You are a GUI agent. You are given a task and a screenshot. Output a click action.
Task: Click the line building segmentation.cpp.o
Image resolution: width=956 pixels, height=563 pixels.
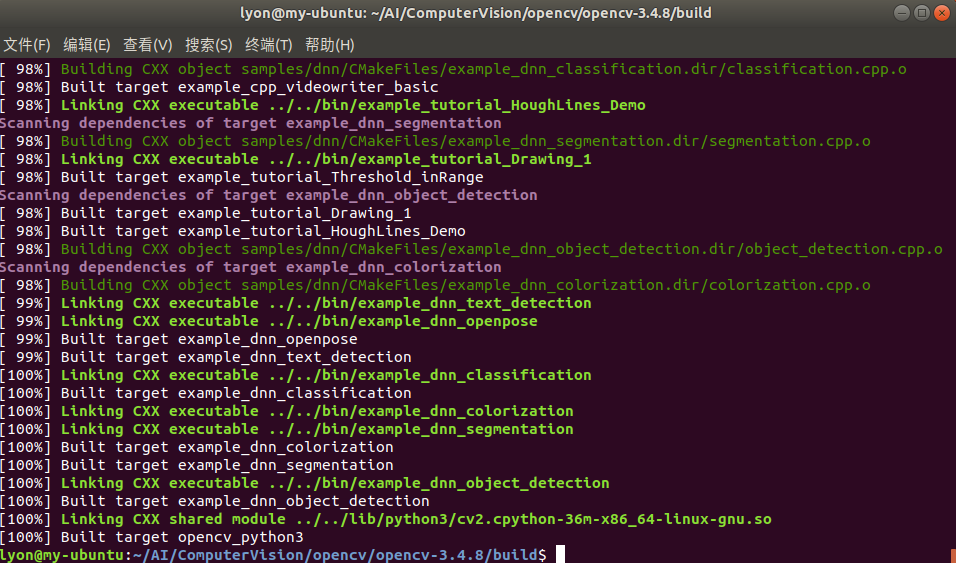[x=435, y=141]
